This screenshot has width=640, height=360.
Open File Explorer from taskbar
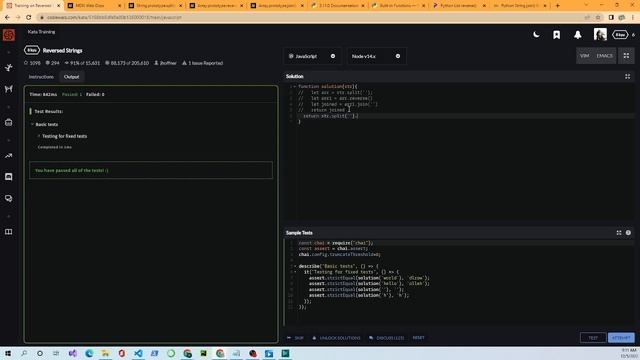[105, 353]
